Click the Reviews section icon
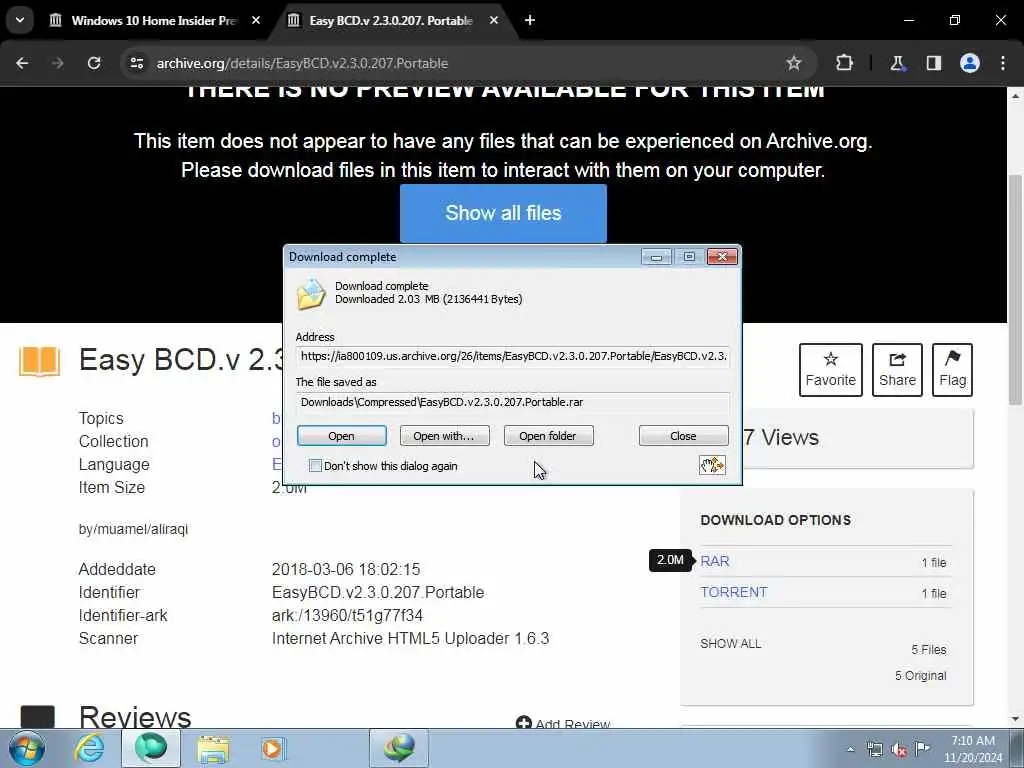The height and width of the screenshot is (768, 1024). 38,716
